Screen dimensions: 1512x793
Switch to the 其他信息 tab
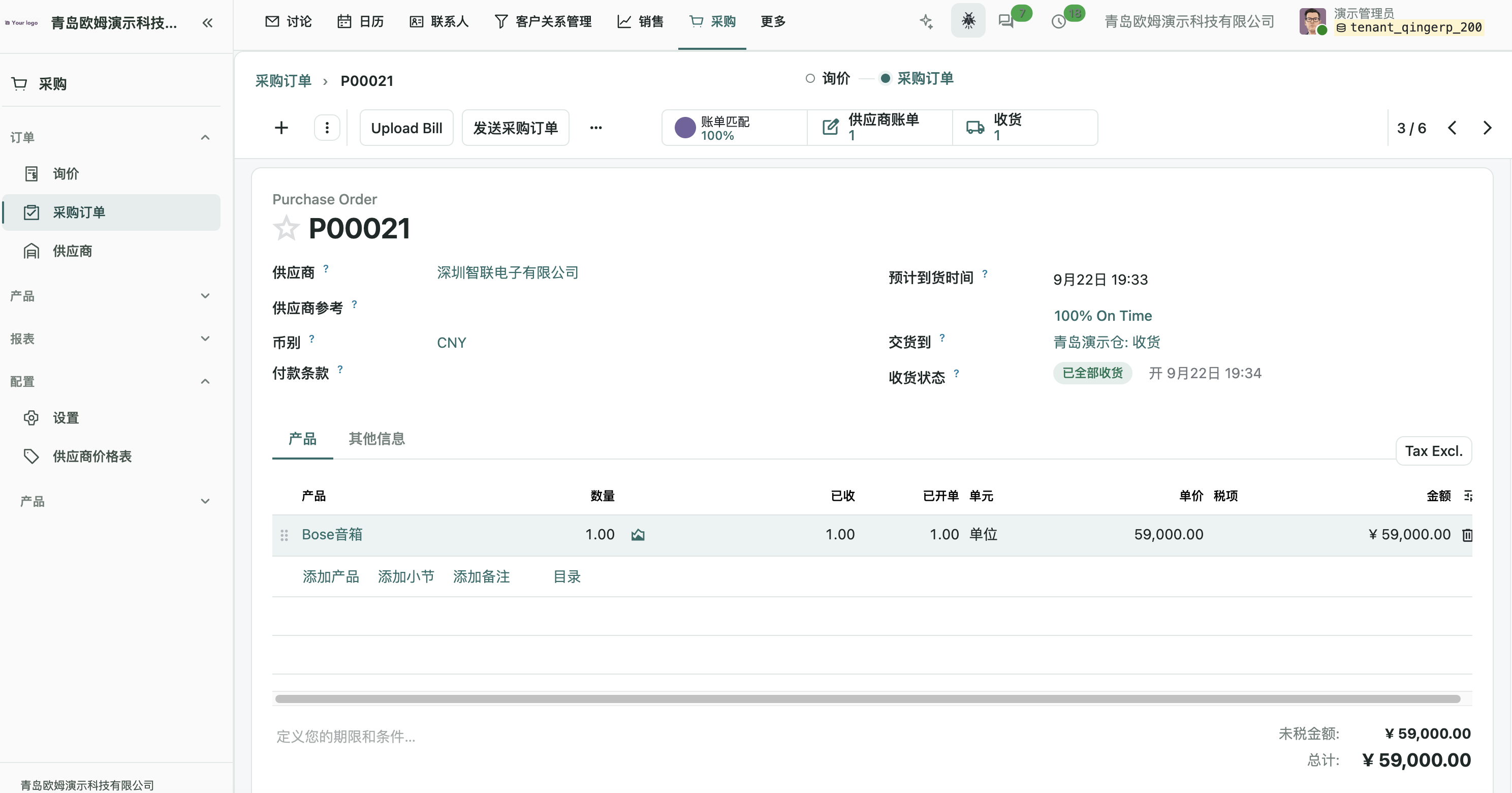tap(377, 439)
